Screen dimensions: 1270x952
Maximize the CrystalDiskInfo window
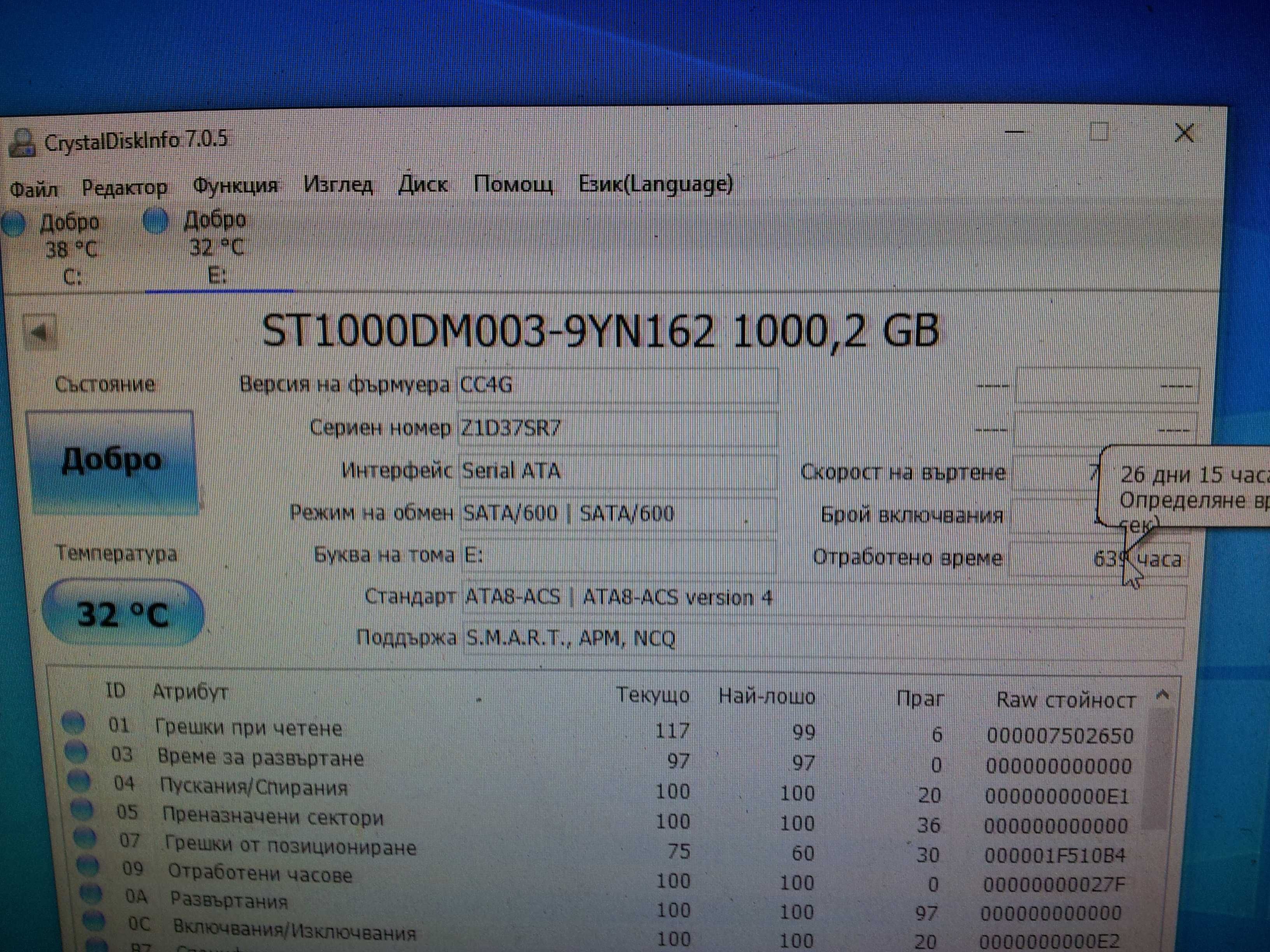1099,132
